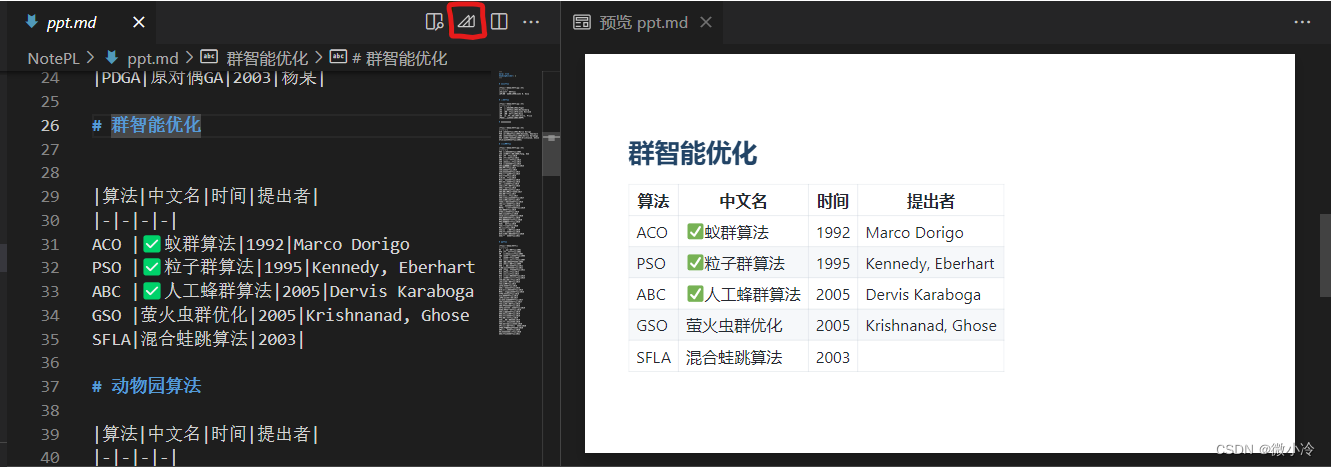Click the markdown file icon in the tab
1331x467 pixels.
pos(31,22)
